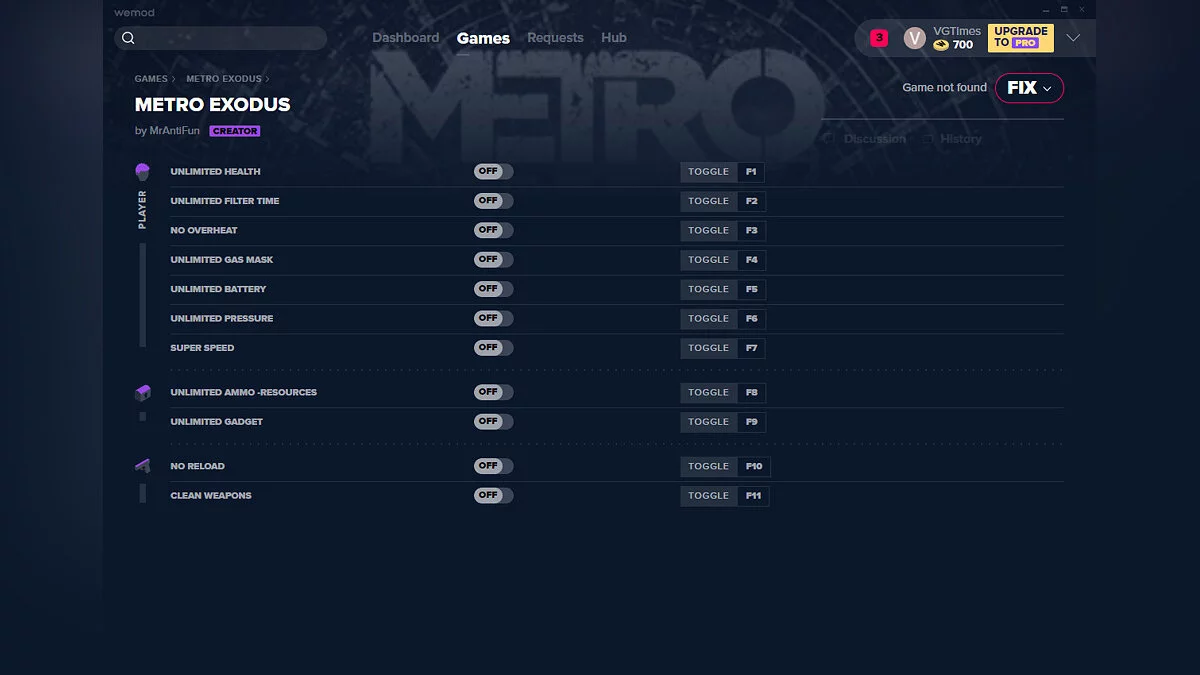Viewport: 1200px width, 675px height.
Task: Expand the Metro Exodus breadcrumb chevron
Action: click(x=267, y=79)
